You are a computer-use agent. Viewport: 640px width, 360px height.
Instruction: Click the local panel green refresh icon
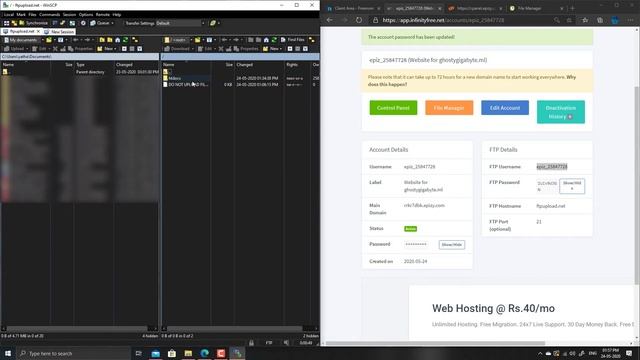click(125, 40)
